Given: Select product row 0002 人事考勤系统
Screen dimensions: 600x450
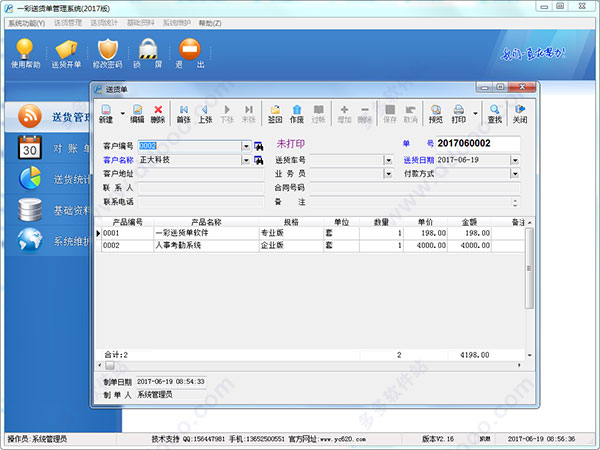Looking at the screenshot, I should tap(312, 245).
